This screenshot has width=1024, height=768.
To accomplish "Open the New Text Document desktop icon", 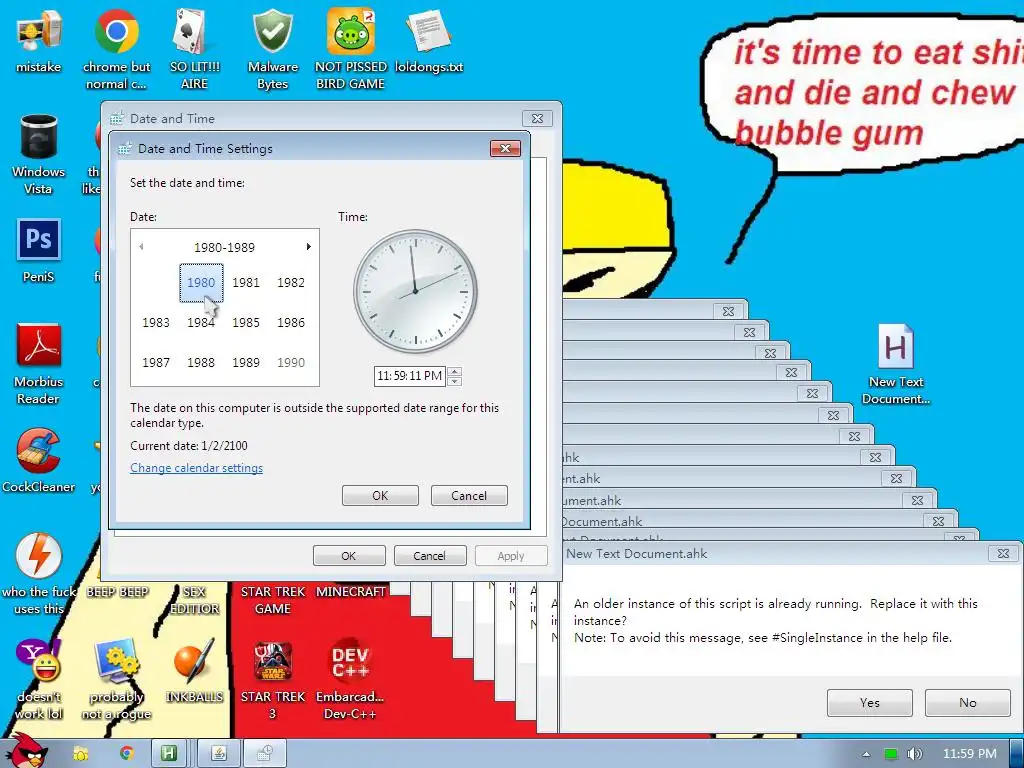I will pyautogui.click(x=895, y=364).
